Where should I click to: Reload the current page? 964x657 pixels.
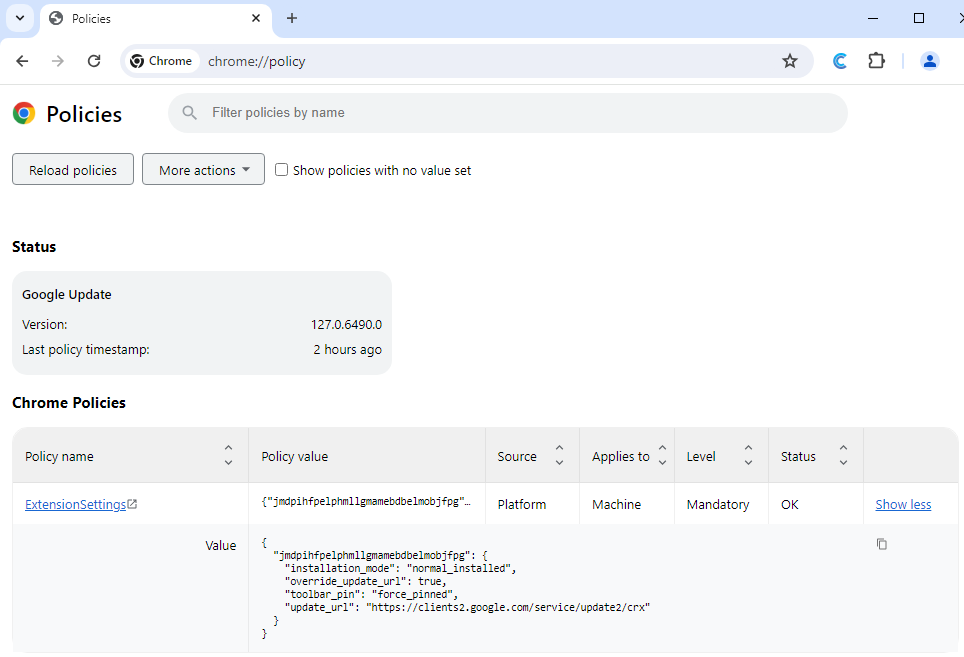(x=93, y=61)
